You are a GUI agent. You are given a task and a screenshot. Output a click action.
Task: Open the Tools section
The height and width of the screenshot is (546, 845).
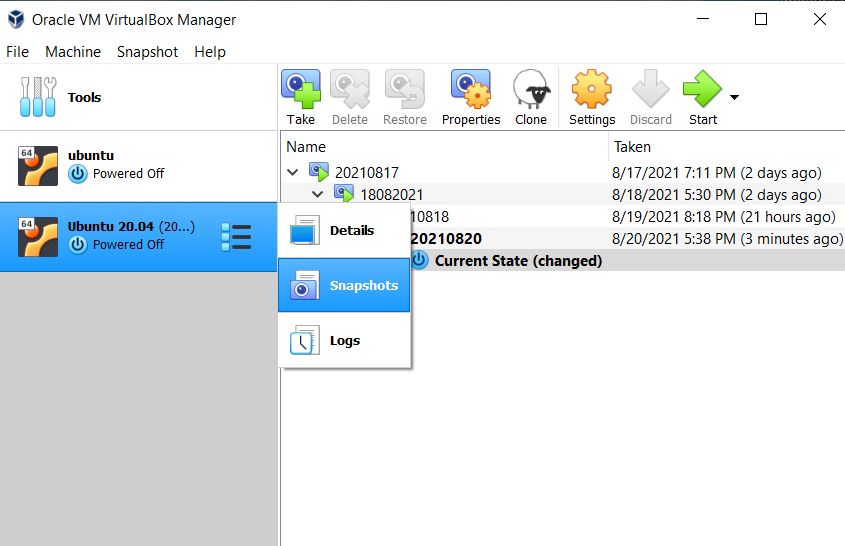pos(138,98)
